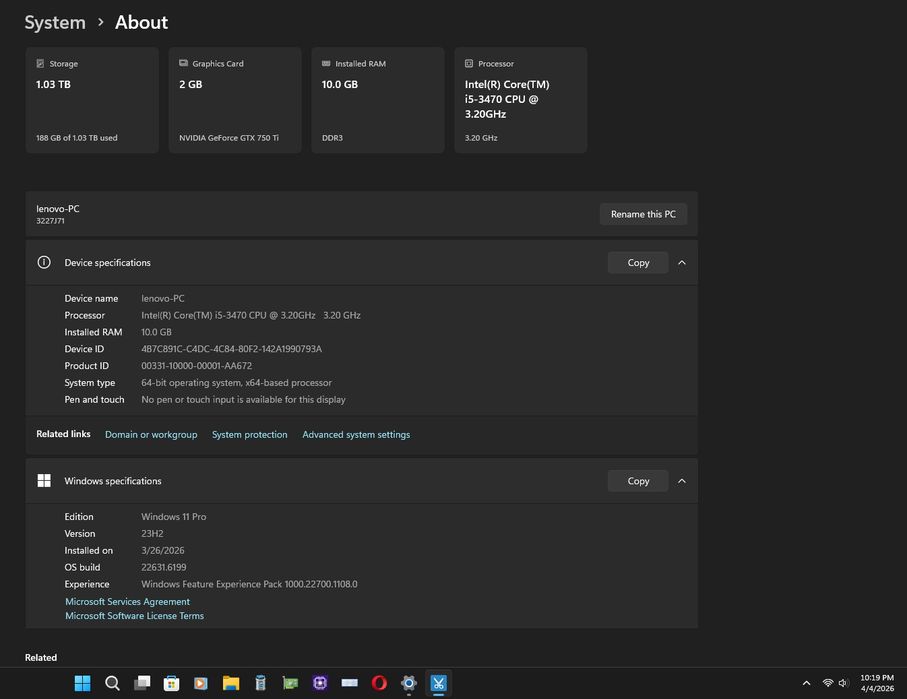Click 188 GB of 1.03 TB used
Viewport: 907px width, 699px height.
pos(76,138)
